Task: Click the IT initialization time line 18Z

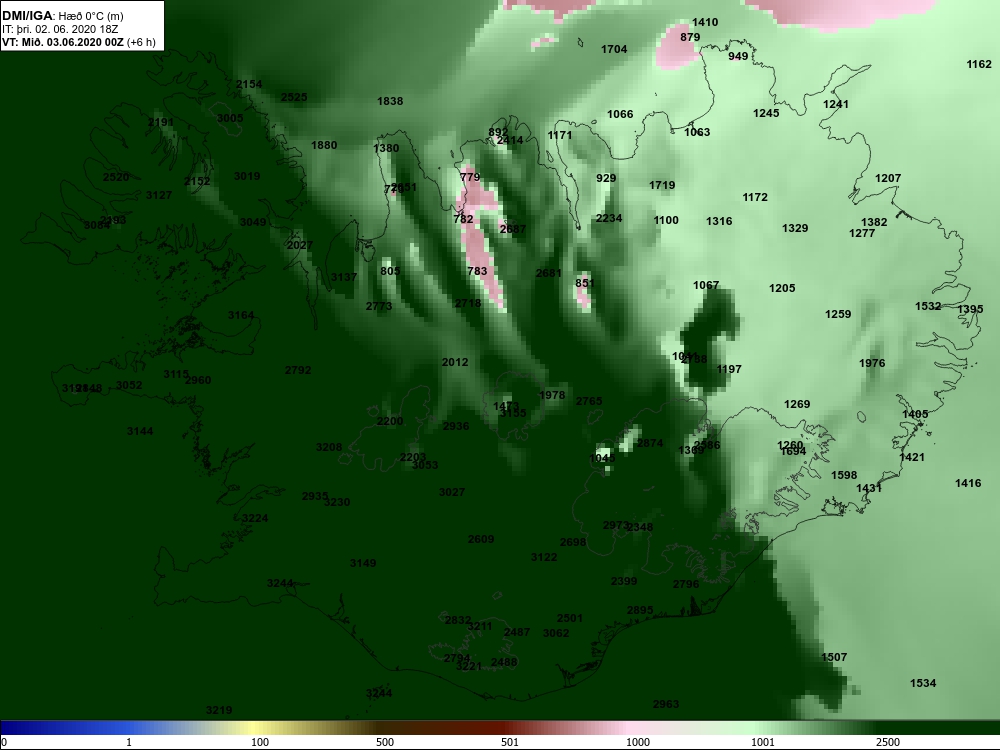Action: 60,29
